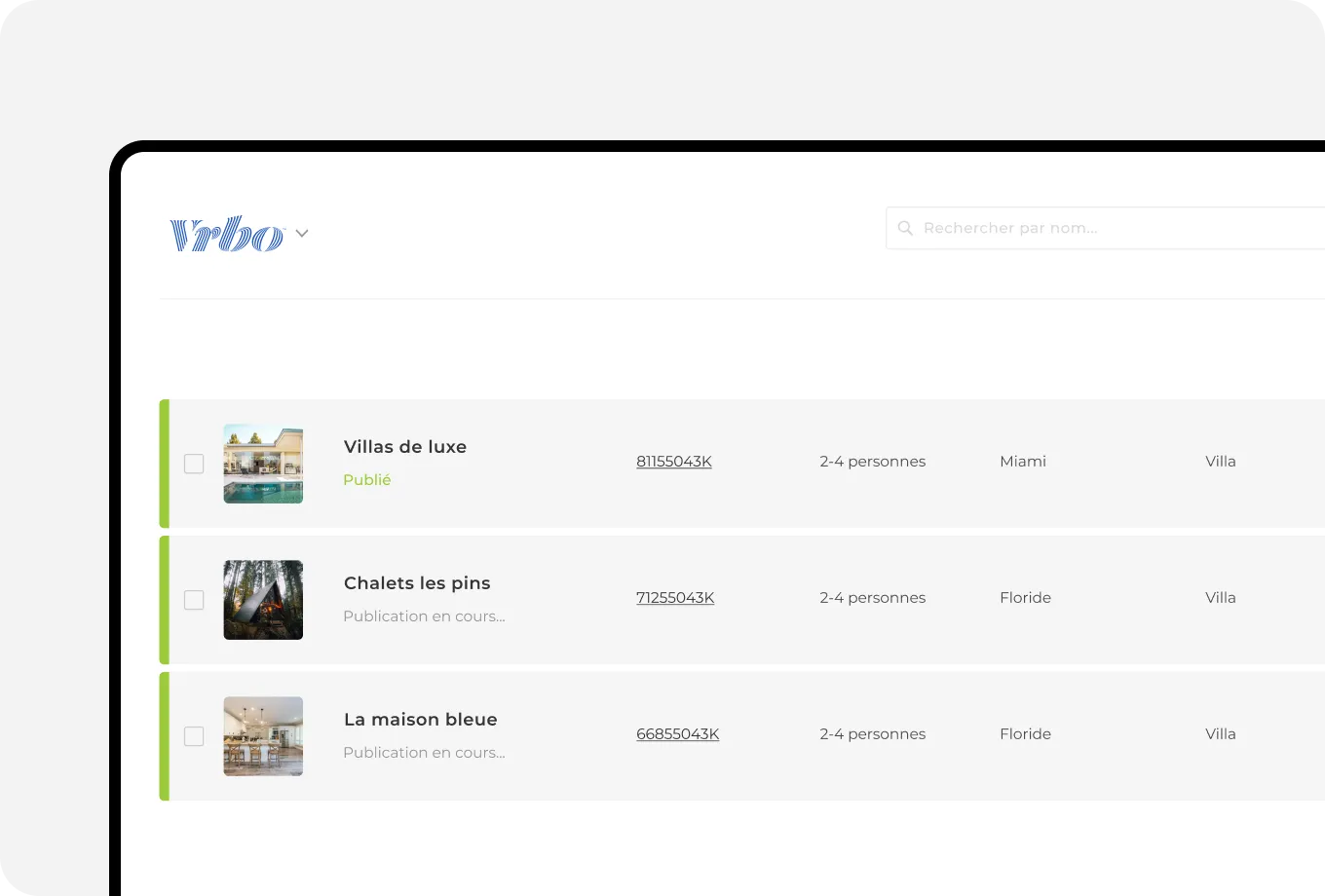This screenshot has width=1325, height=896.
Task: Follow the 71255043K reference link
Action: click(x=675, y=598)
